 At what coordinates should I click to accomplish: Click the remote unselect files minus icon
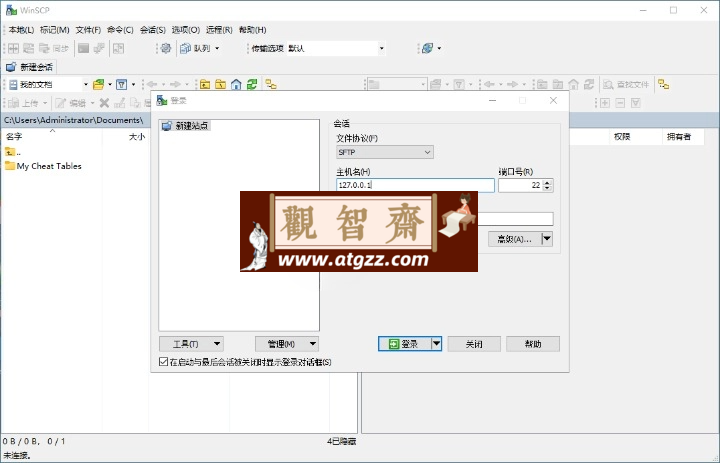(620, 103)
